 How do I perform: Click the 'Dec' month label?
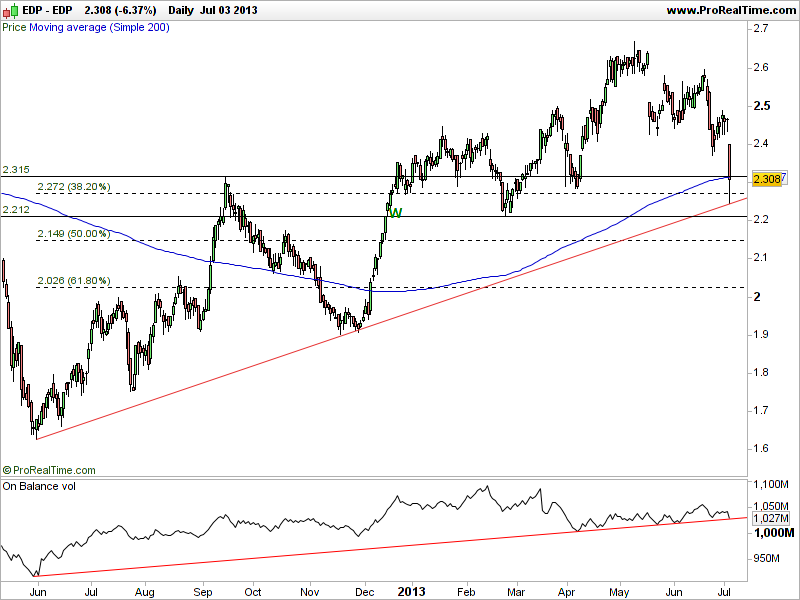coord(365,592)
